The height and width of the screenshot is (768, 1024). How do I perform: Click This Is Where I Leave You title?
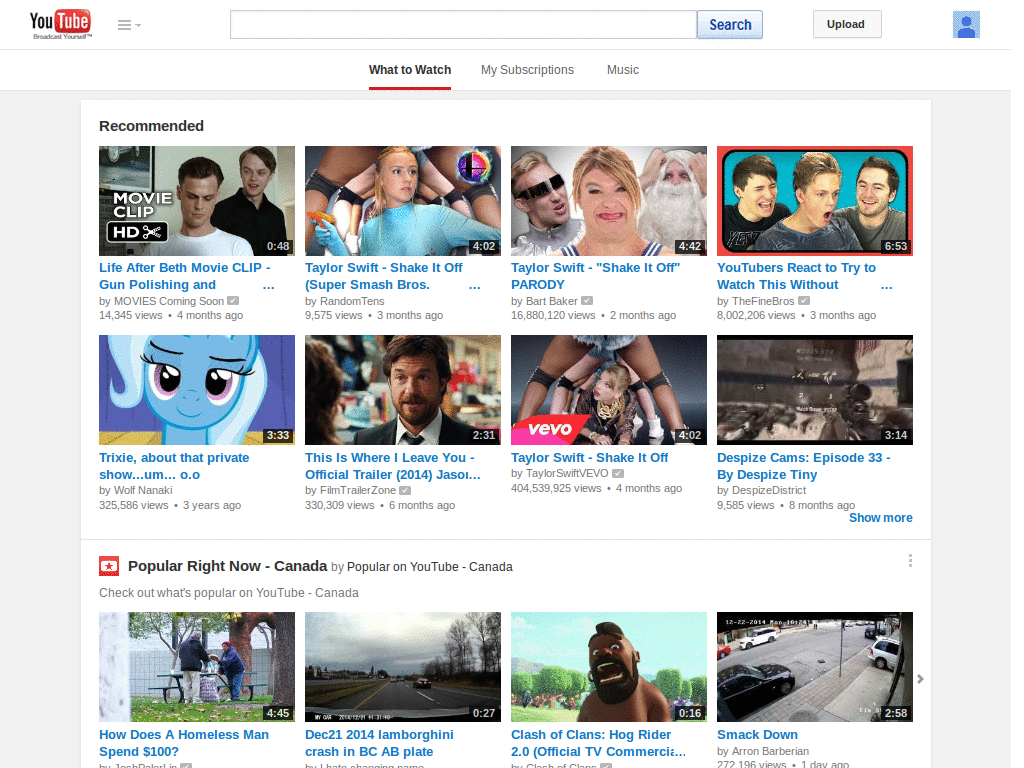point(392,466)
